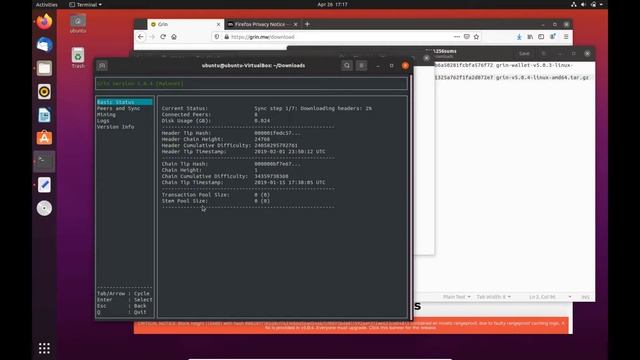Reload the grin.mw page in Firefox
Screen dimensions: 640x360
click(x=163, y=37)
